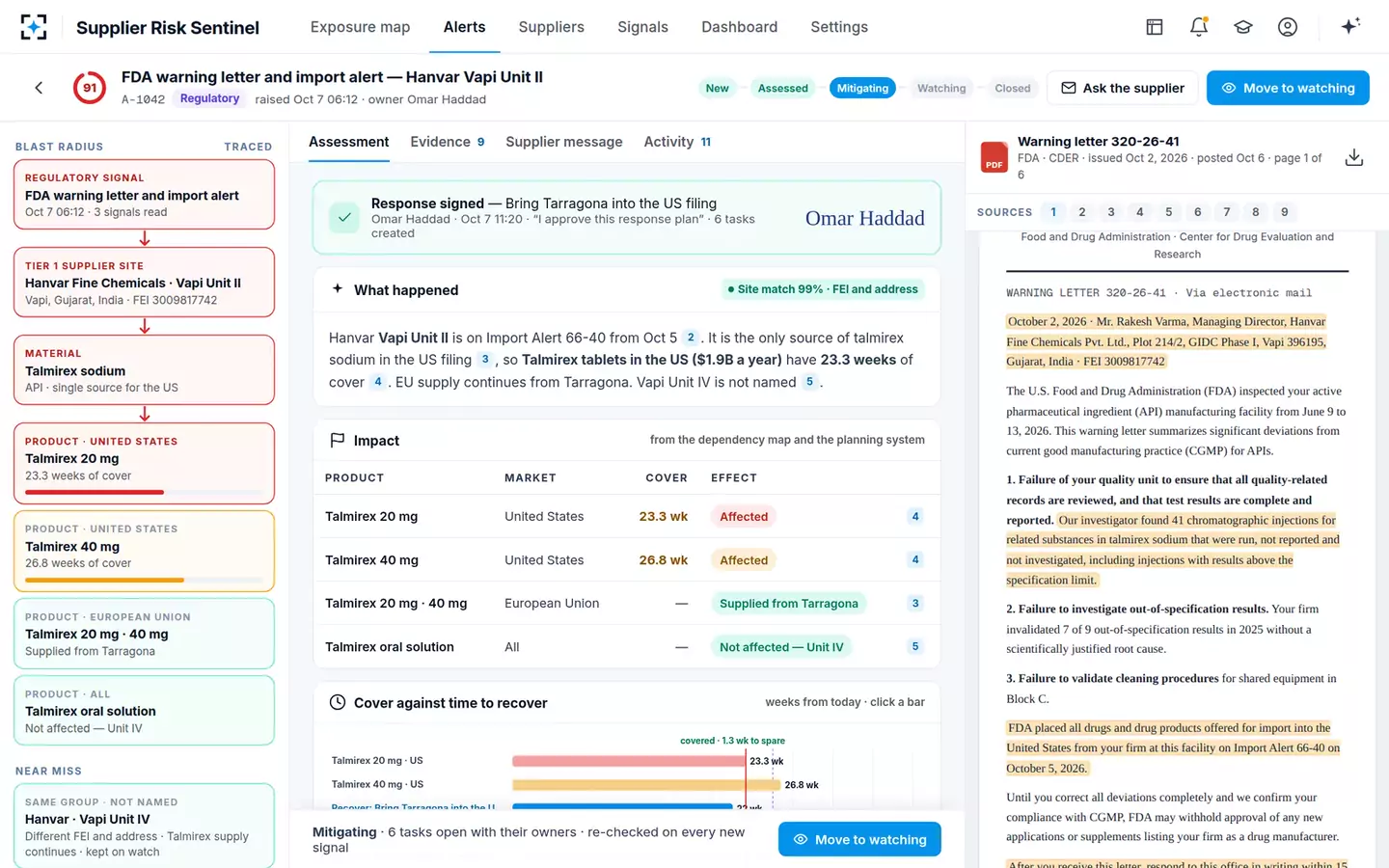Click the sparkle icon beside What happened
The height and width of the screenshot is (868, 1389).
click(338, 288)
